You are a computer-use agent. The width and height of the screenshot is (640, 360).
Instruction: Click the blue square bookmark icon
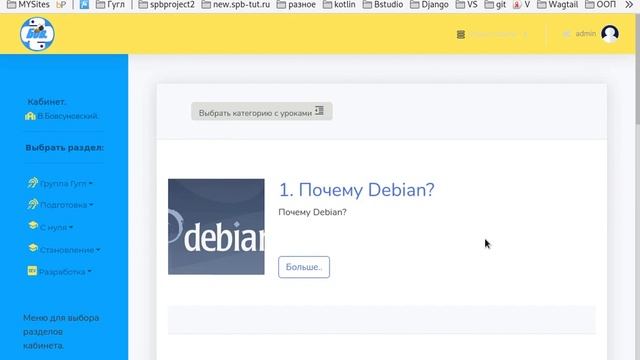pyautogui.click(x=84, y=5)
